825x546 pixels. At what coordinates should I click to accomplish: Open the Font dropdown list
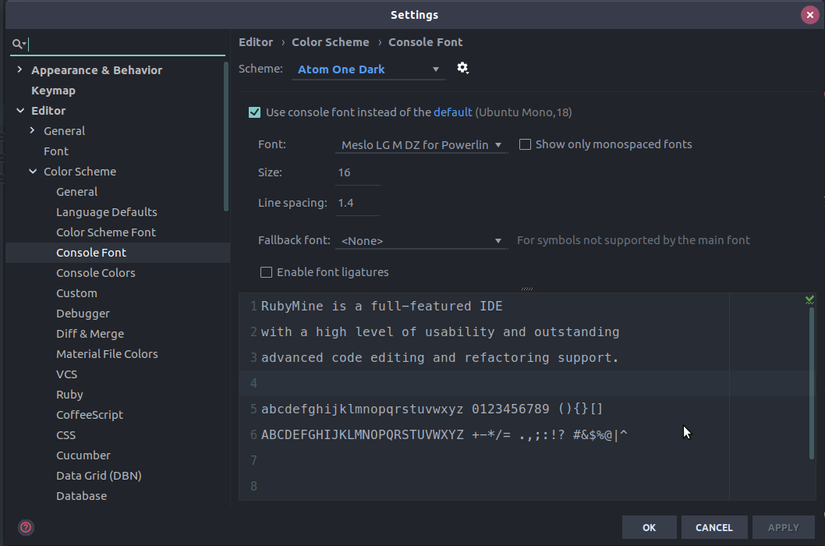[x=422, y=145]
